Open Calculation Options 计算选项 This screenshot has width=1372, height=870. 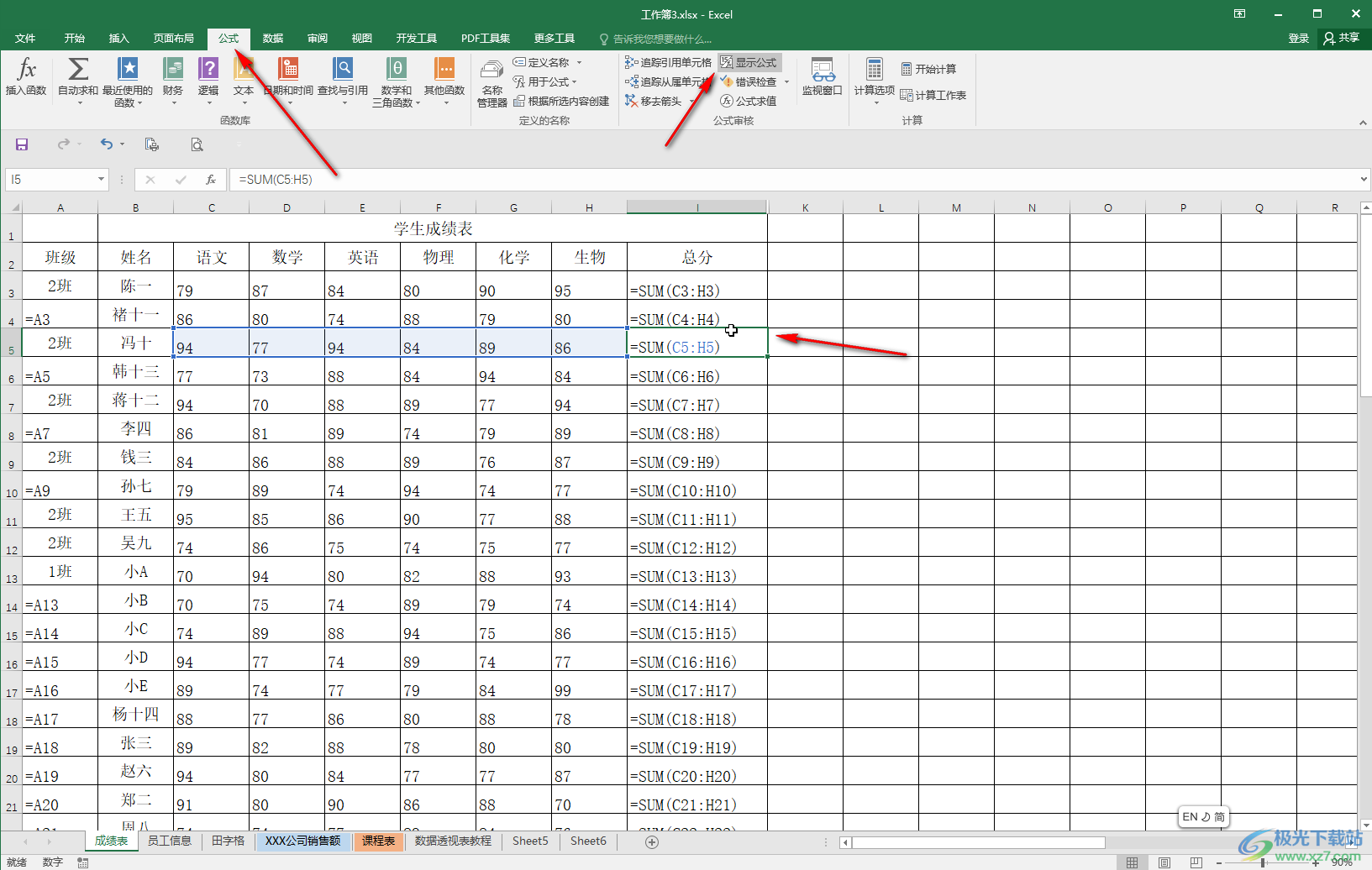(875, 81)
